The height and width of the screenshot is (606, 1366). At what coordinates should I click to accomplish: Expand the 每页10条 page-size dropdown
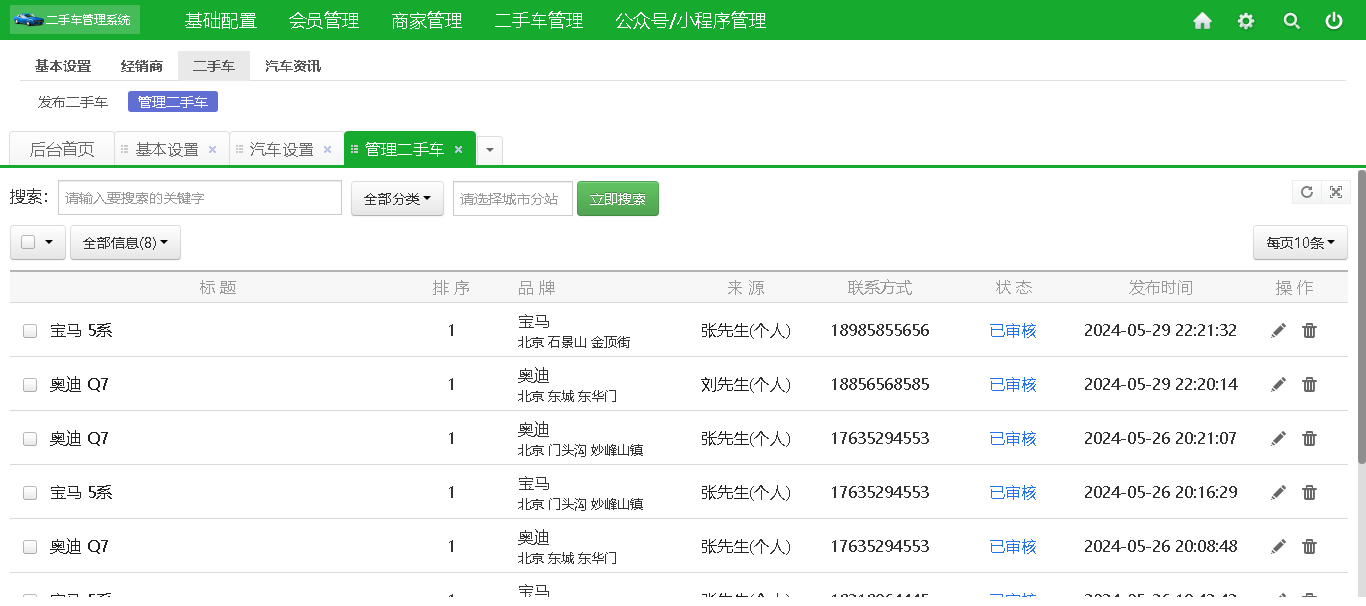[1300, 242]
